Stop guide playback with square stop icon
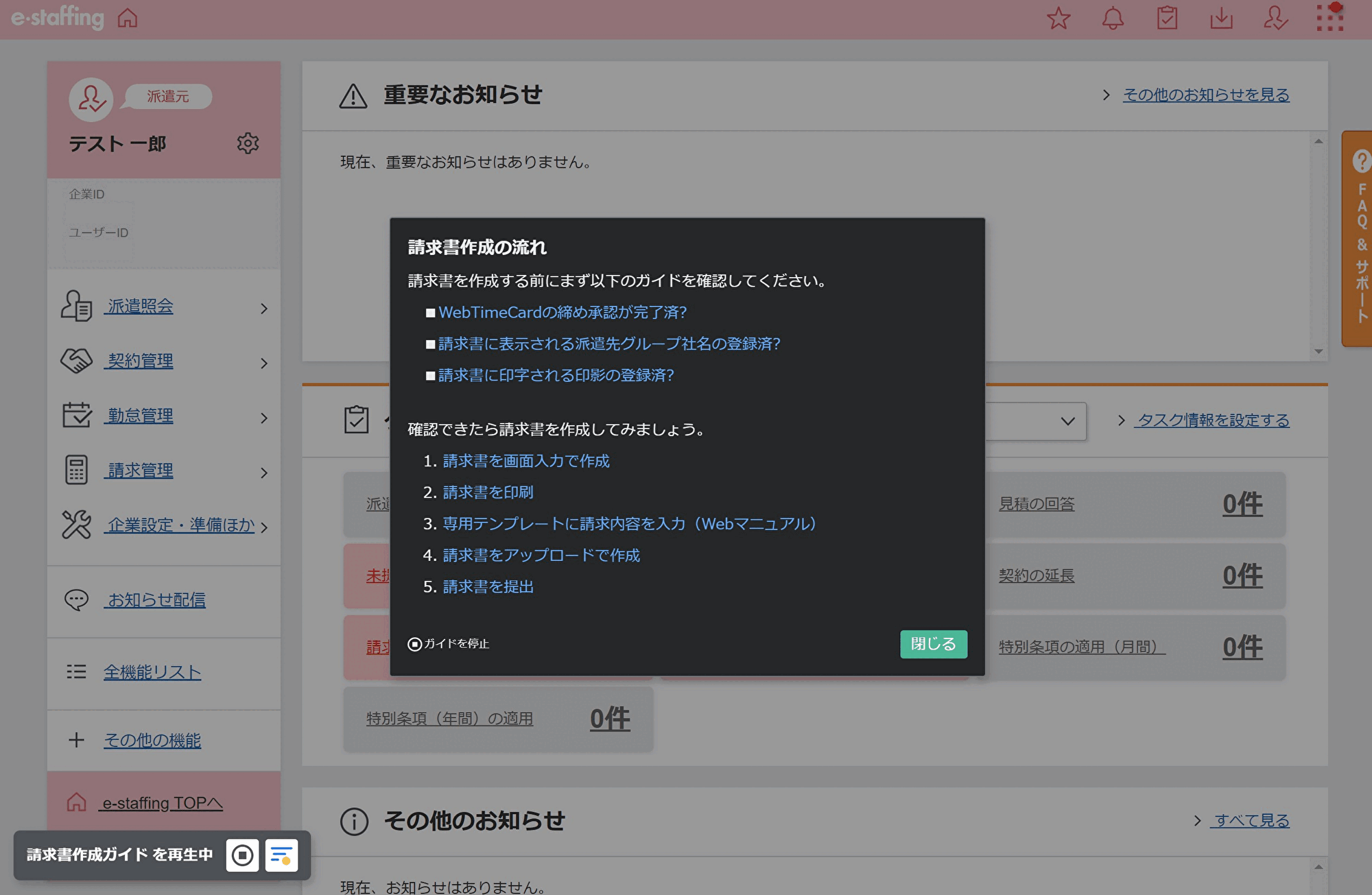Image resolution: width=1372 pixels, height=895 pixels. pyautogui.click(x=242, y=855)
